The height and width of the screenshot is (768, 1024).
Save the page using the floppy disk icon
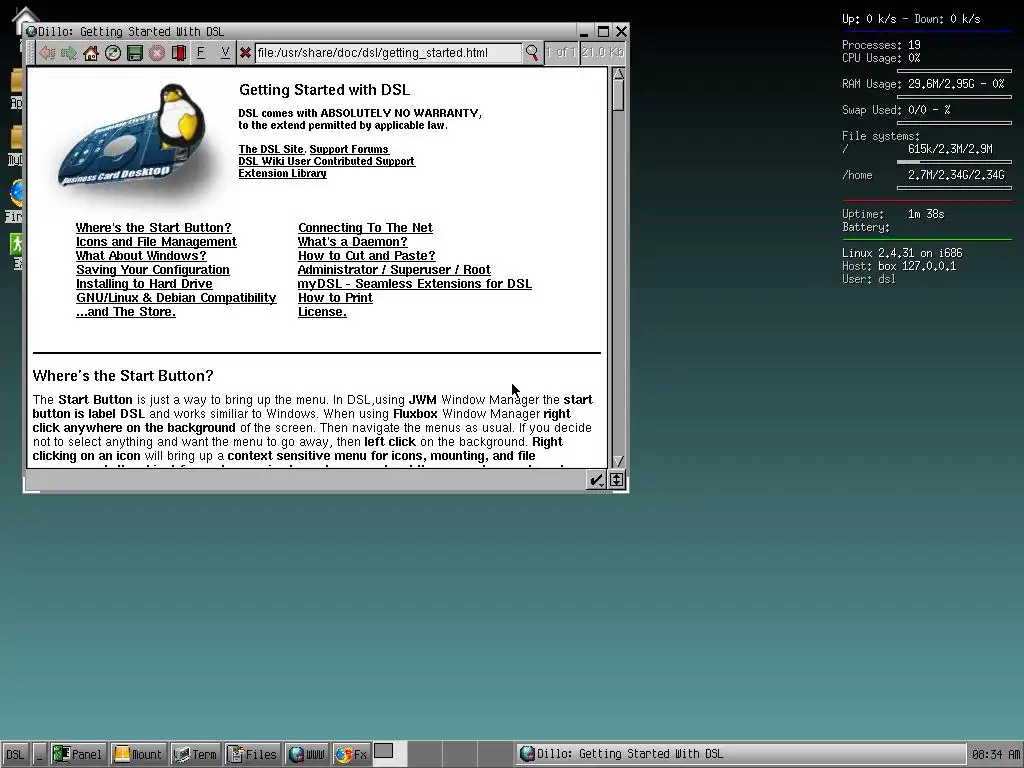(135, 53)
